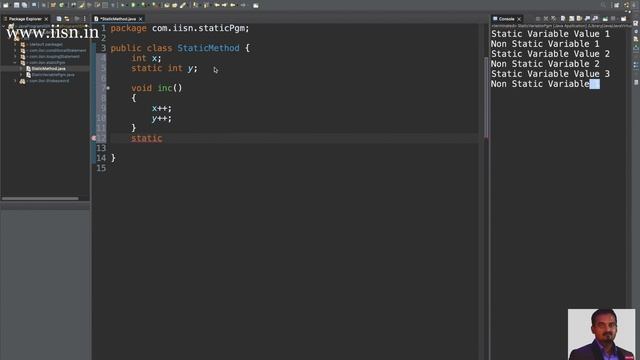Click the Open Perspective icon
This screenshot has width=640, height=360.
[616, 5]
